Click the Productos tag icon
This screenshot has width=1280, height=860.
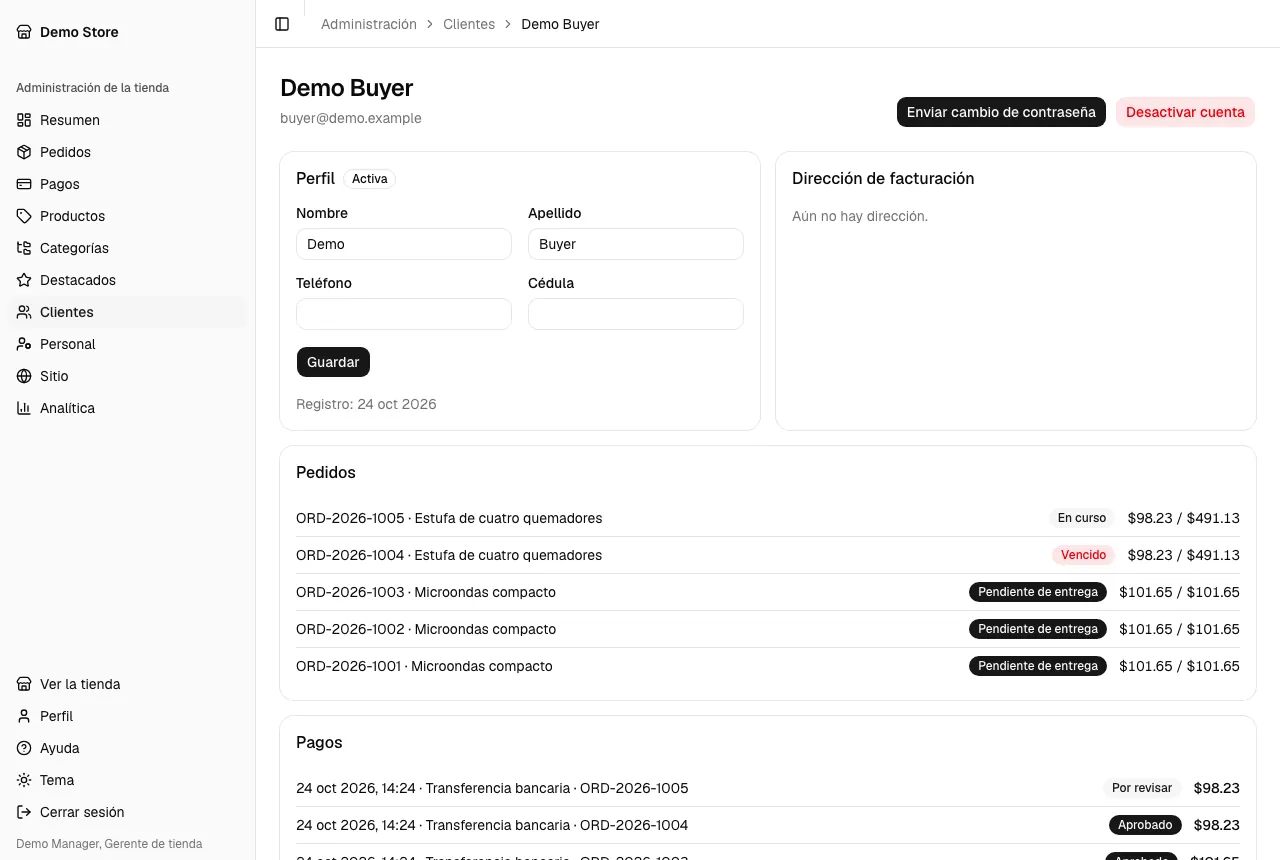24,216
